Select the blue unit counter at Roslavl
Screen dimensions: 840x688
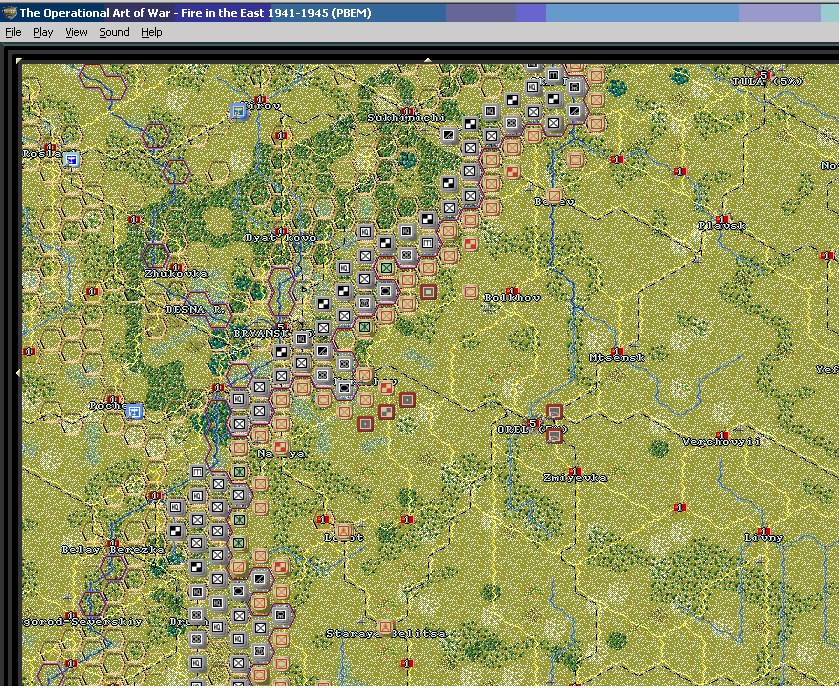(x=71, y=160)
